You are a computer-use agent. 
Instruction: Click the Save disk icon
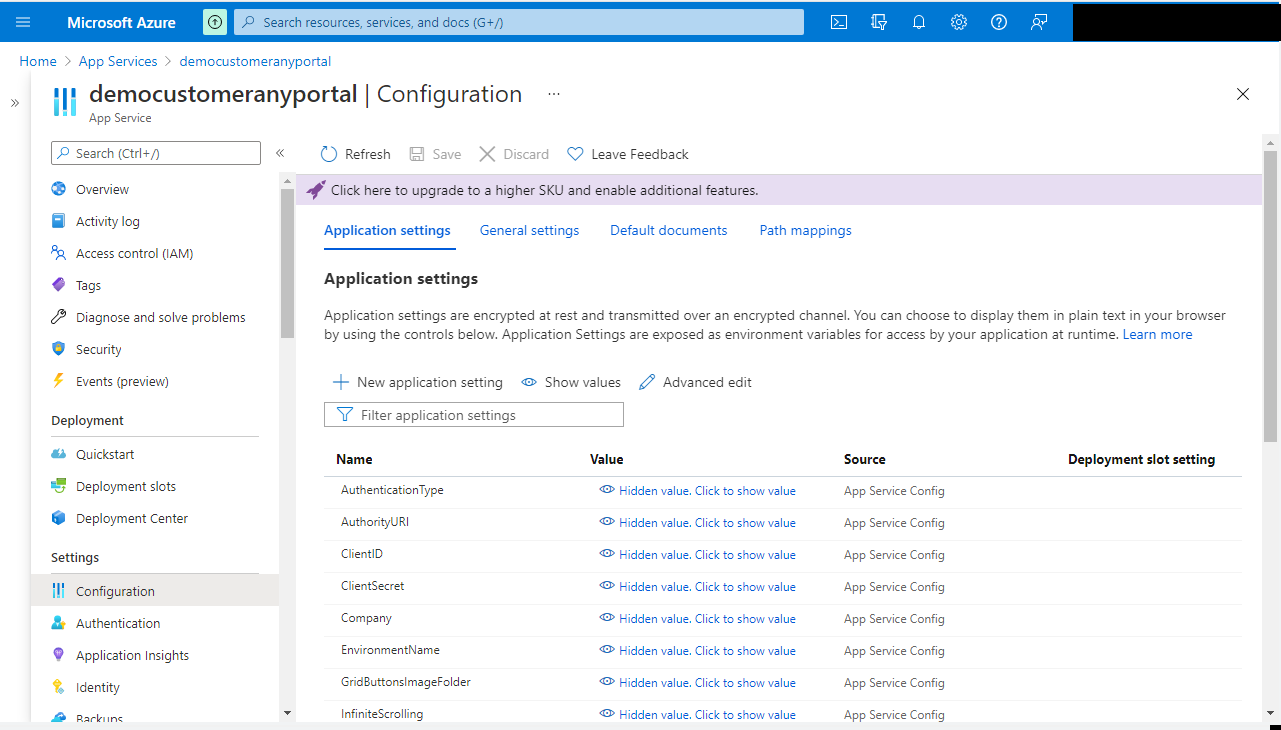pyautogui.click(x=417, y=154)
